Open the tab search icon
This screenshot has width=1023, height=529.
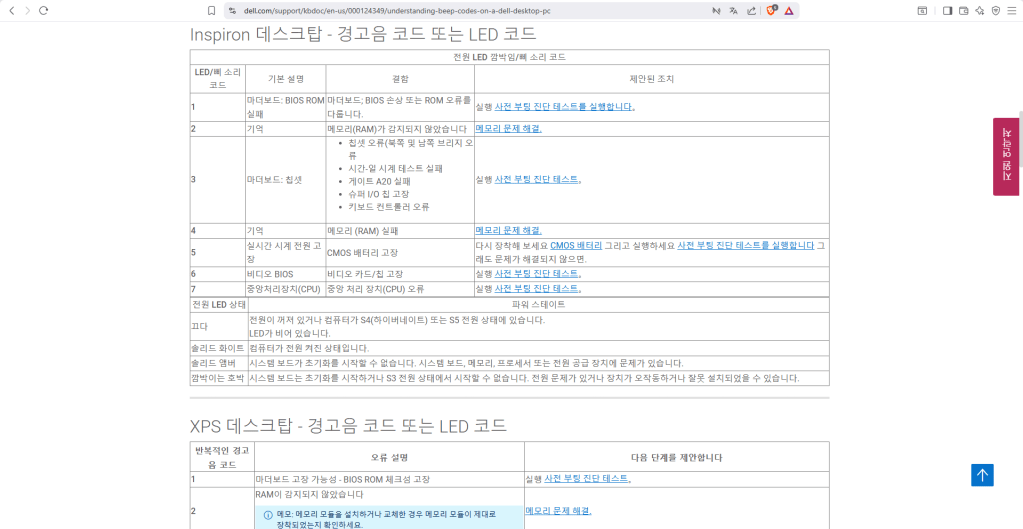[923, 10]
